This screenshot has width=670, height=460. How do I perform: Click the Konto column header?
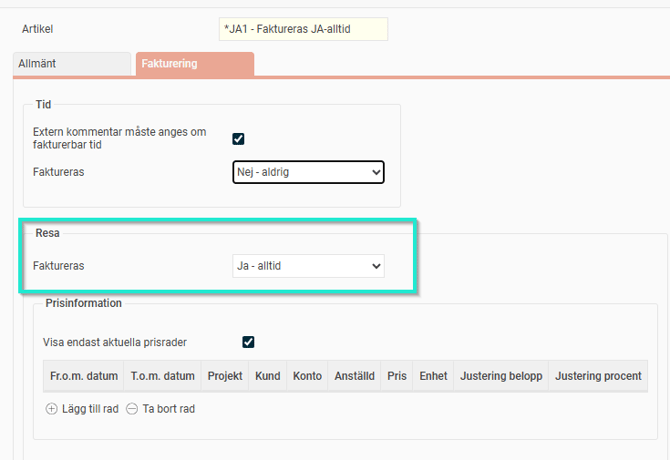(308, 376)
